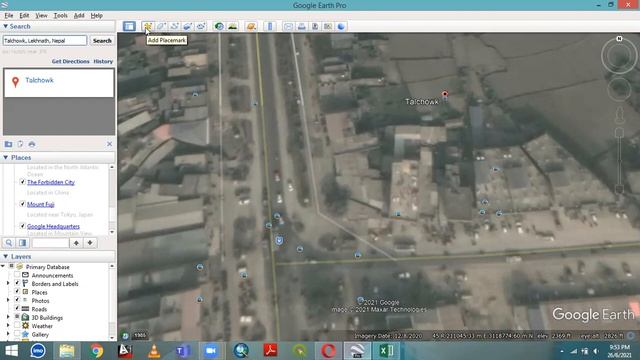This screenshot has width=640, height=360.
Task: Click the search text input field
Action: (x=45, y=40)
